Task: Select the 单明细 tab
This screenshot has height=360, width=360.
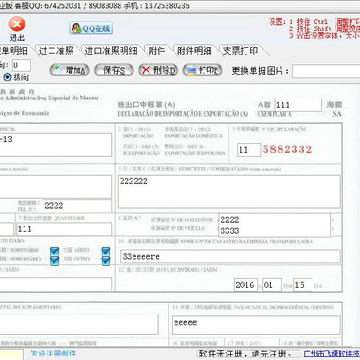Action: pyautogui.click(x=15, y=51)
